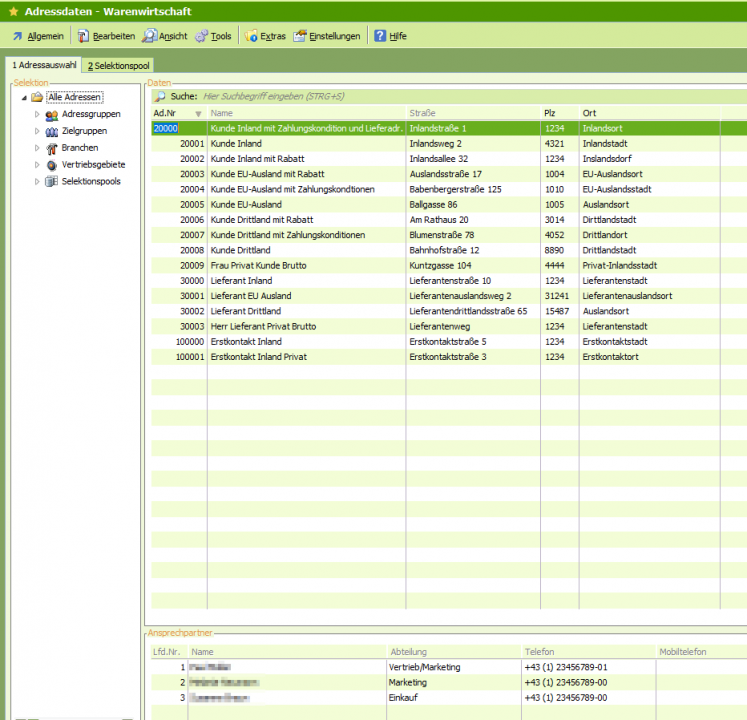Image resolution: width=747 pixels, height=720 pixels.
Task: Select the Adressgruppen tree item
Action: pos(91,114)
